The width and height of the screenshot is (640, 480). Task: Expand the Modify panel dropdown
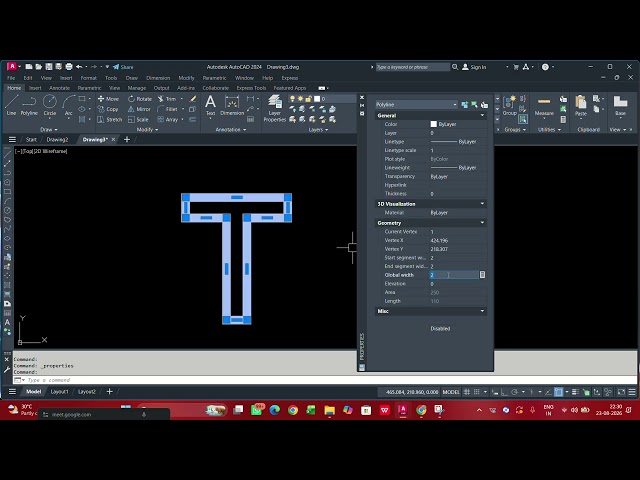[x=147, y=129]
